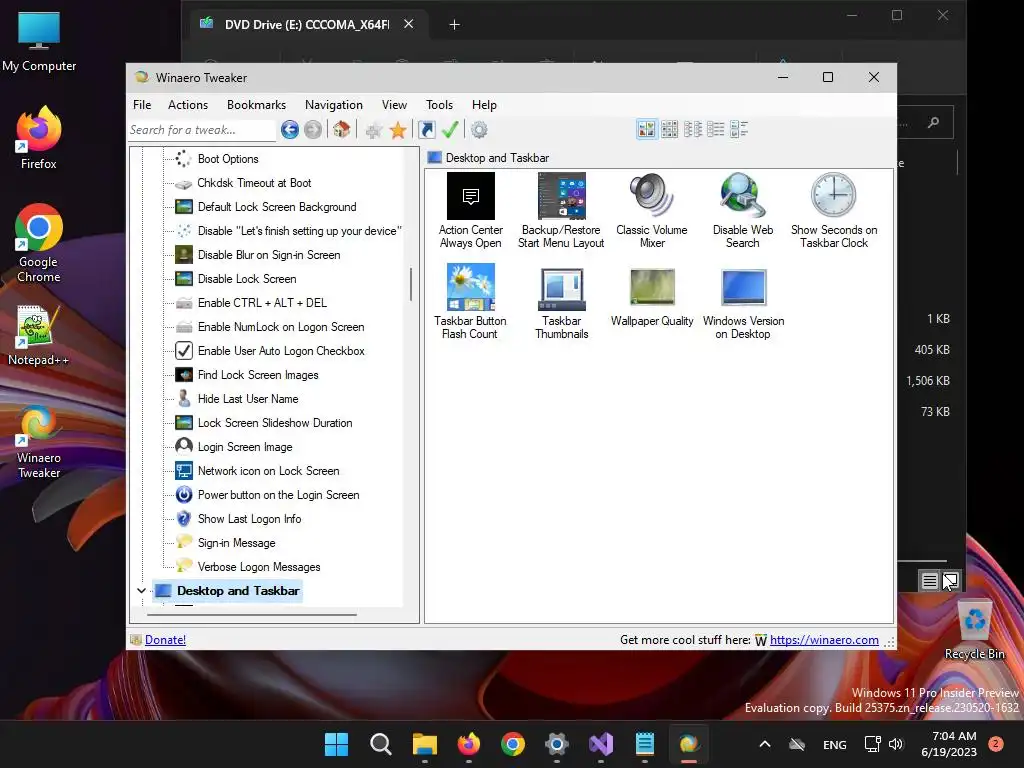This screenshot has width=1024, height=768.
Task: Open Backup/Restore Start Menu Layout tweak
Action: click(561, 211)
